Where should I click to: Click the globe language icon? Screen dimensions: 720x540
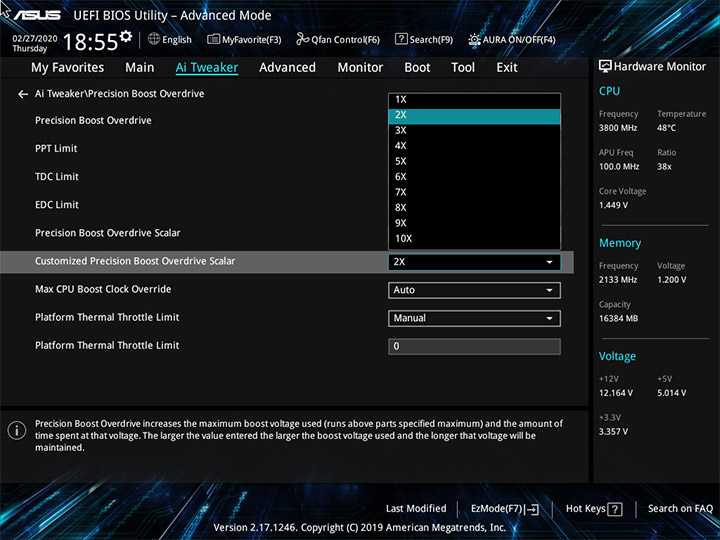(154, 39)
